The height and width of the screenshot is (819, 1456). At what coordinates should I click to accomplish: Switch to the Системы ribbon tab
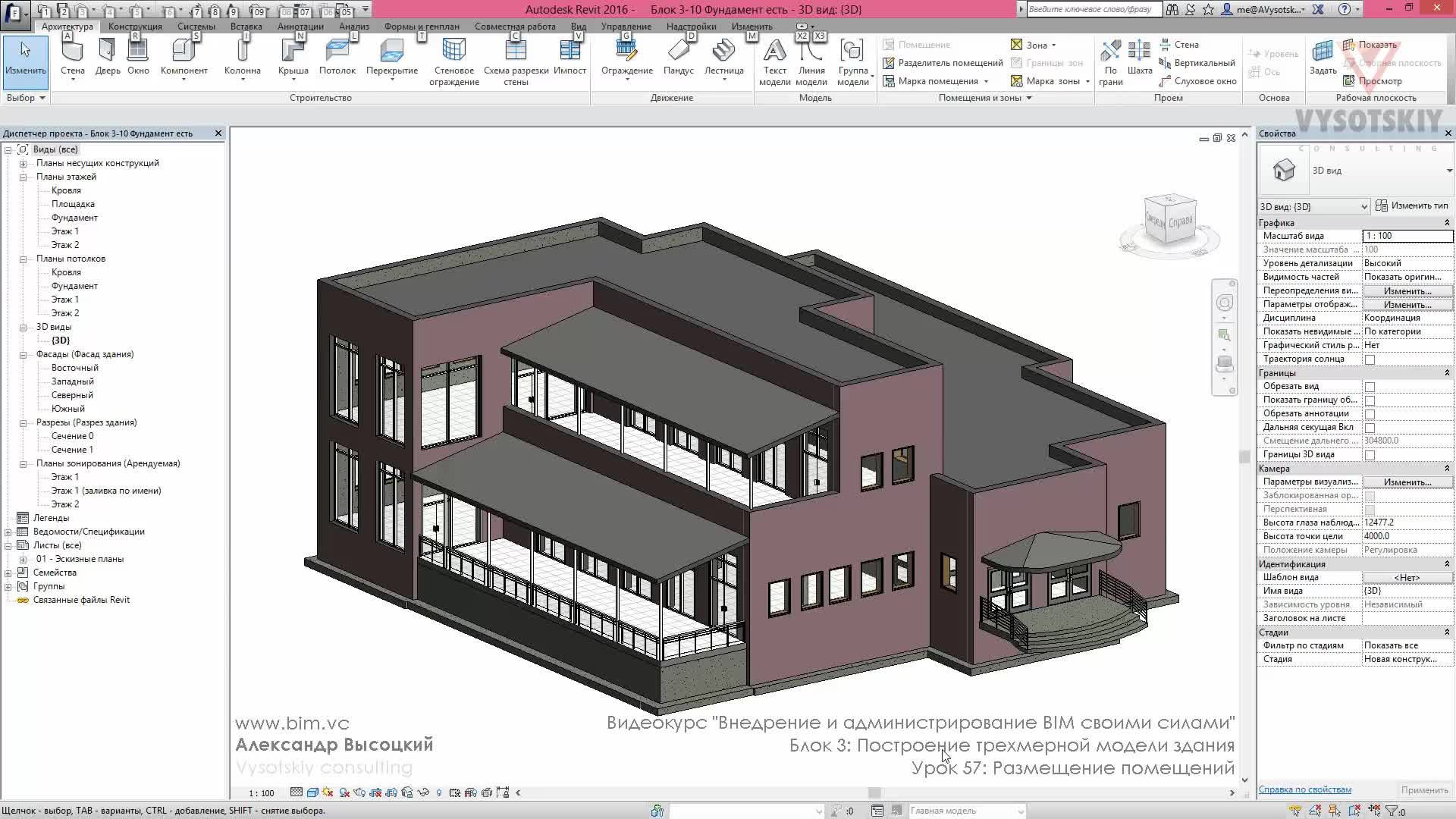click(x=196, y=27)
